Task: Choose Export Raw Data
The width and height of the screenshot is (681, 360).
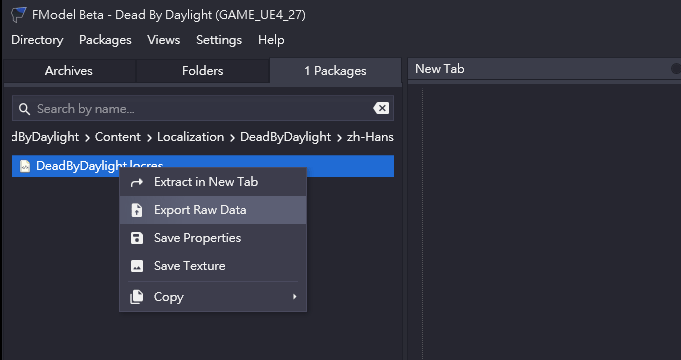Action: (x=213, y=210)
